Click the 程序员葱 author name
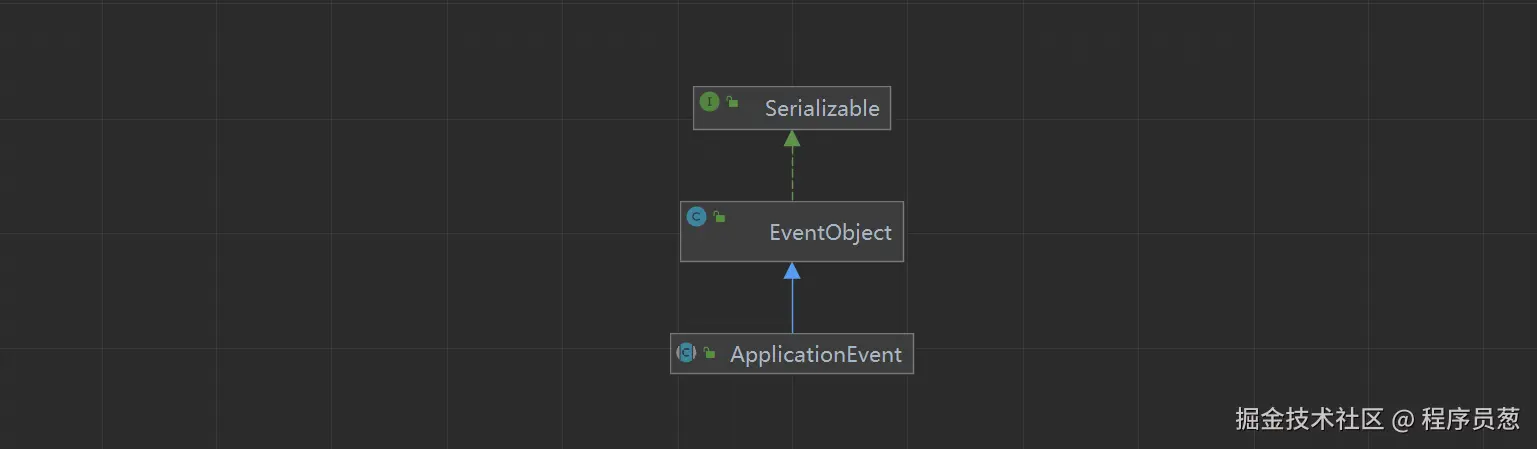Image resolution: width=1537 pixels, height=449 pixels. point(1470,418)
